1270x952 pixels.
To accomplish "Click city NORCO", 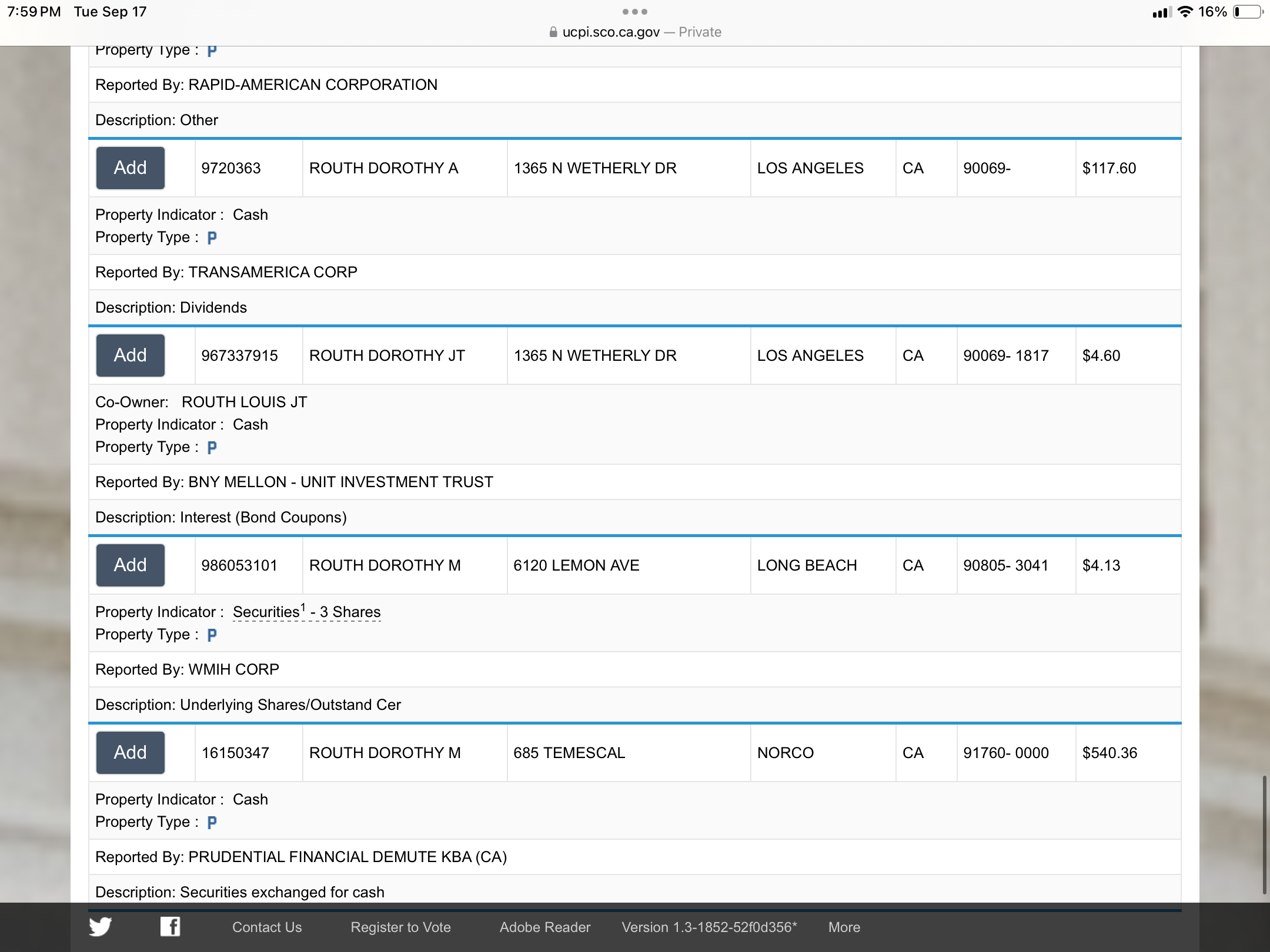I will [x=786, y=753].
